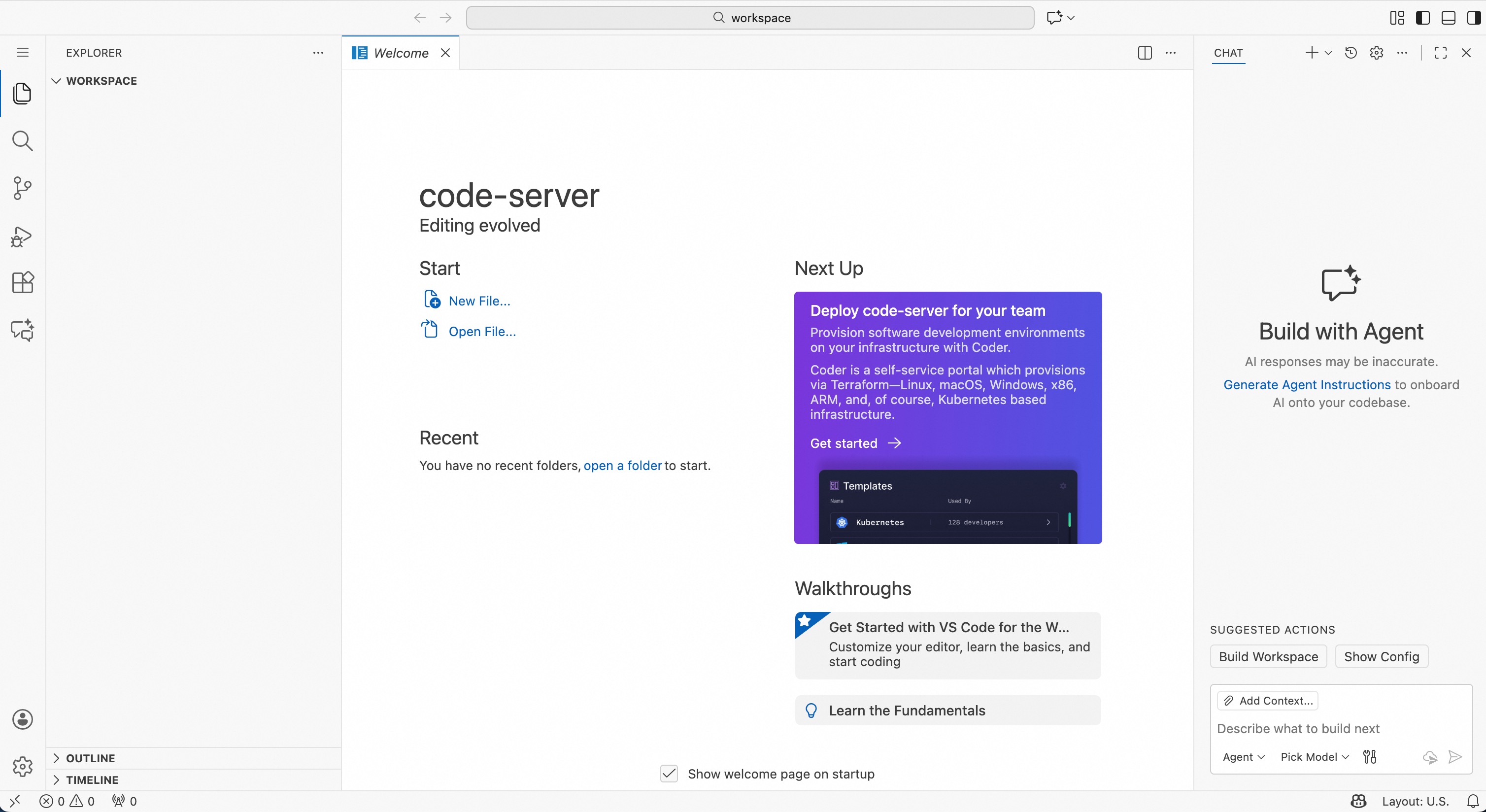Uncheck Show welcome page on startup
The height and width of the screenshot is (812, 1486).
668,774
